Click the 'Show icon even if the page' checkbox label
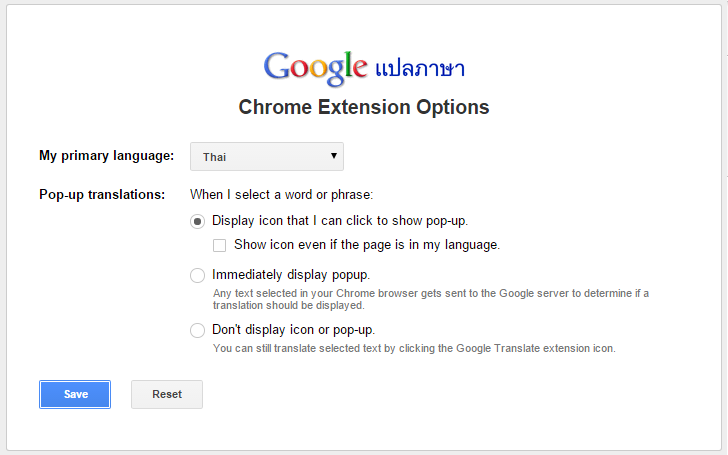728x455 pixels. click(x=366, y=245)
